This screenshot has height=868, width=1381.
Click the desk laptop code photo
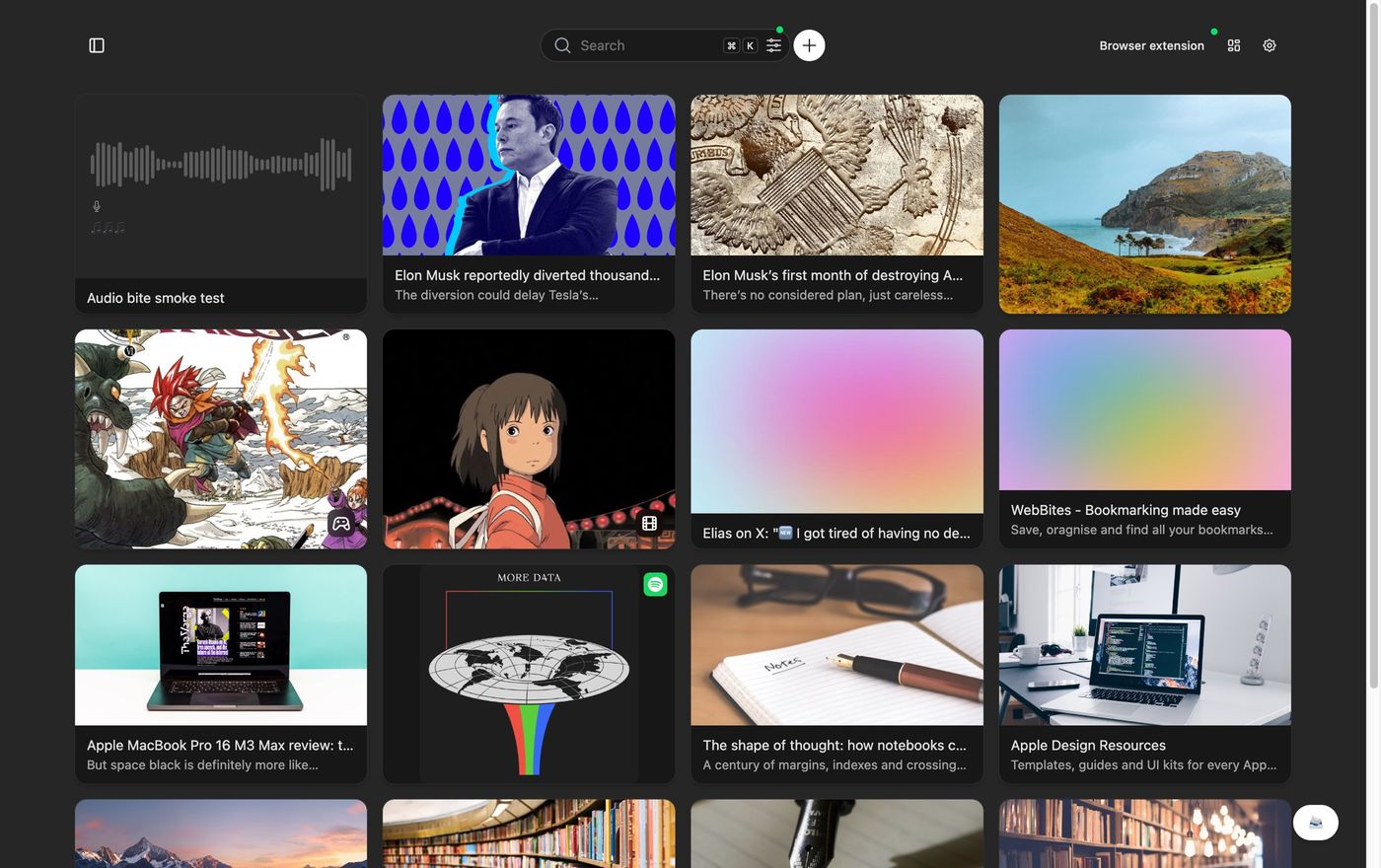[x=1145, y=645]
